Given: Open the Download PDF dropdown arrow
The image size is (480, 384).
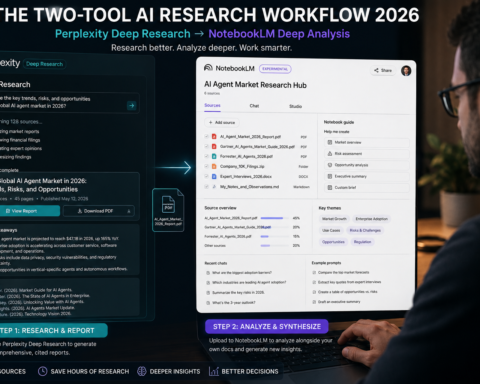Looking at the screenshot, I should pyautogui.click(x=129, y=211).
